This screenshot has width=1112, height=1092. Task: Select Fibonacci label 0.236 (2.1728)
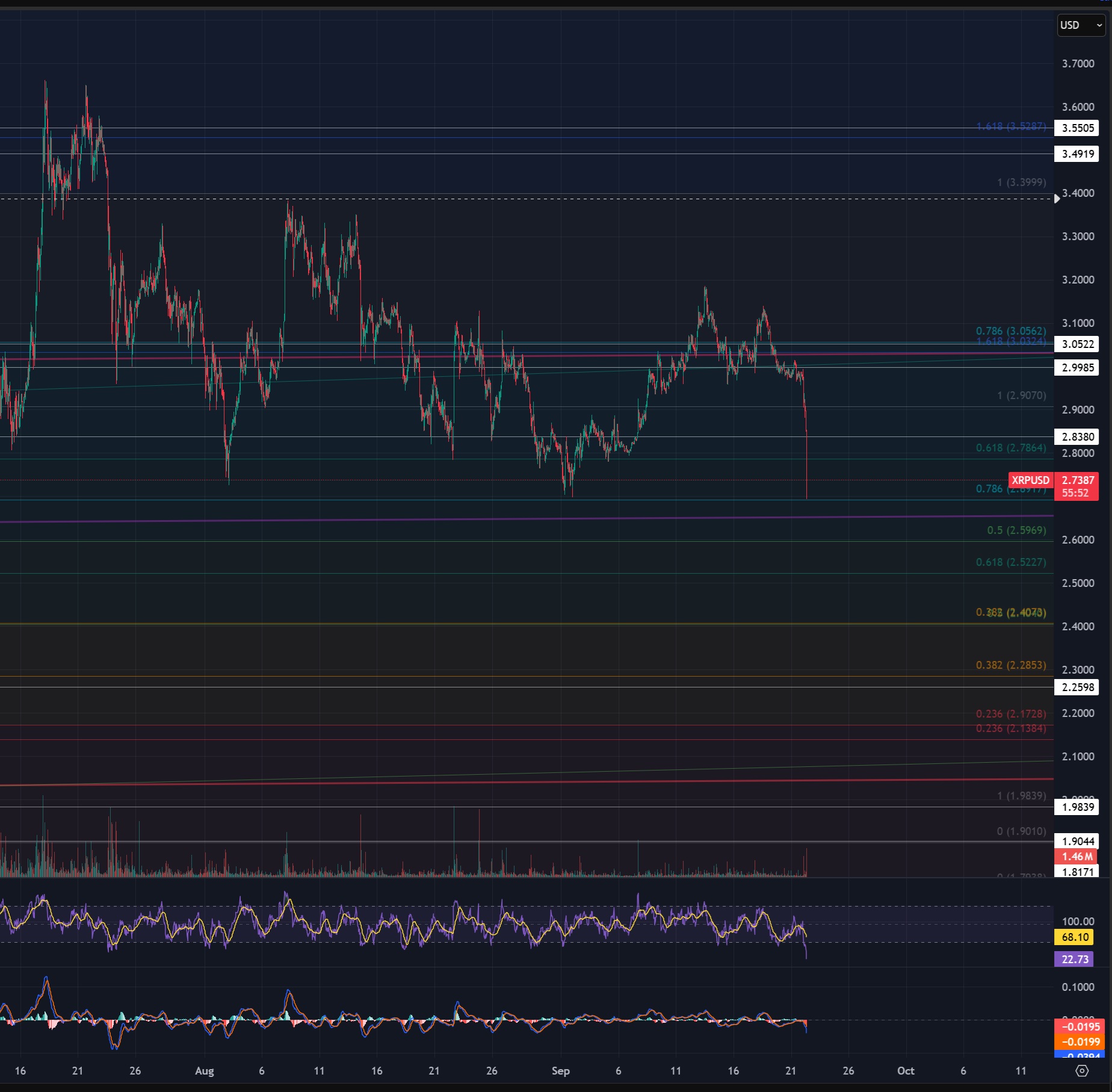pos(1011,714)
